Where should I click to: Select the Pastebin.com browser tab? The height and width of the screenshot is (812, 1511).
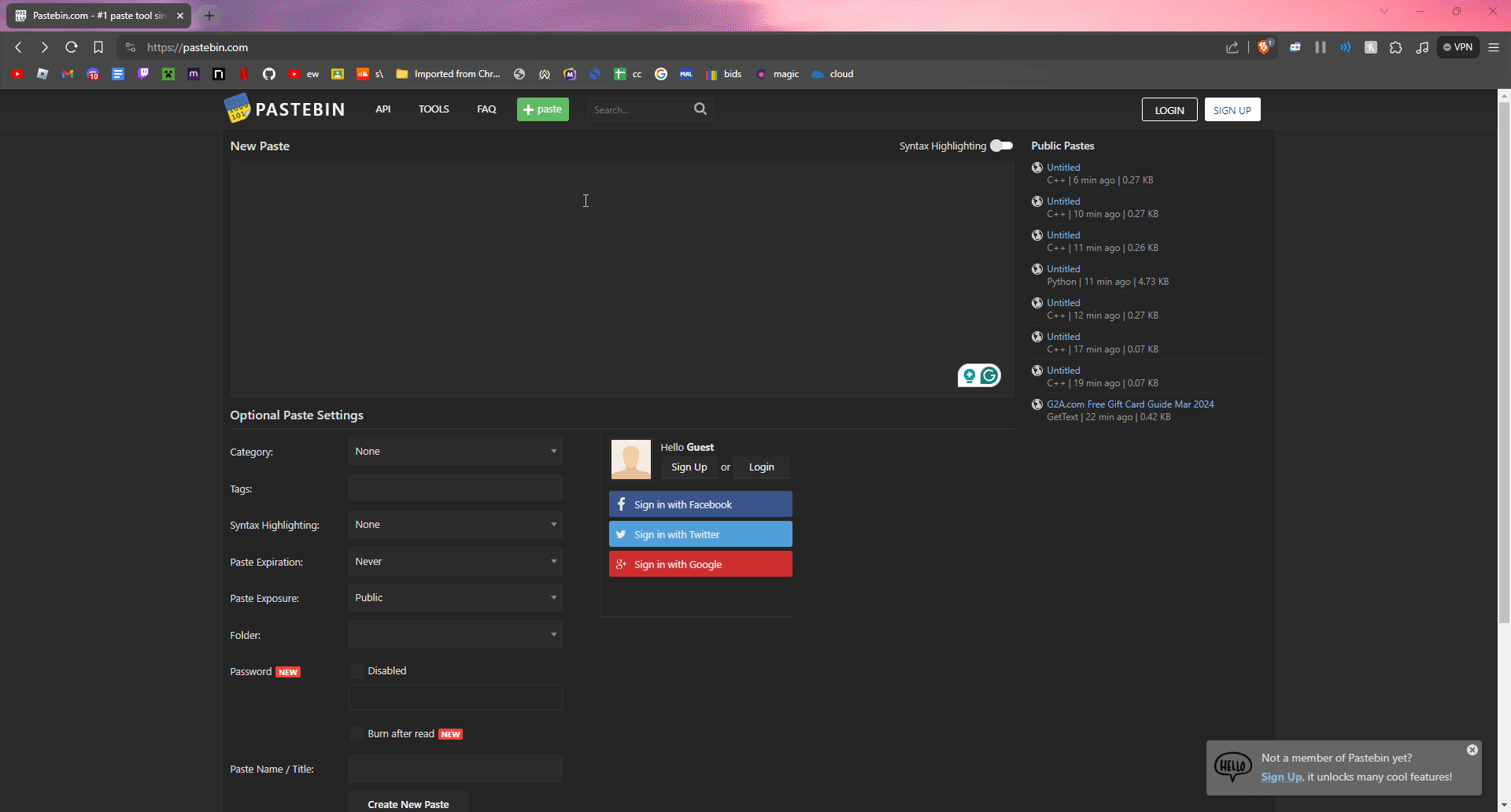98,16
